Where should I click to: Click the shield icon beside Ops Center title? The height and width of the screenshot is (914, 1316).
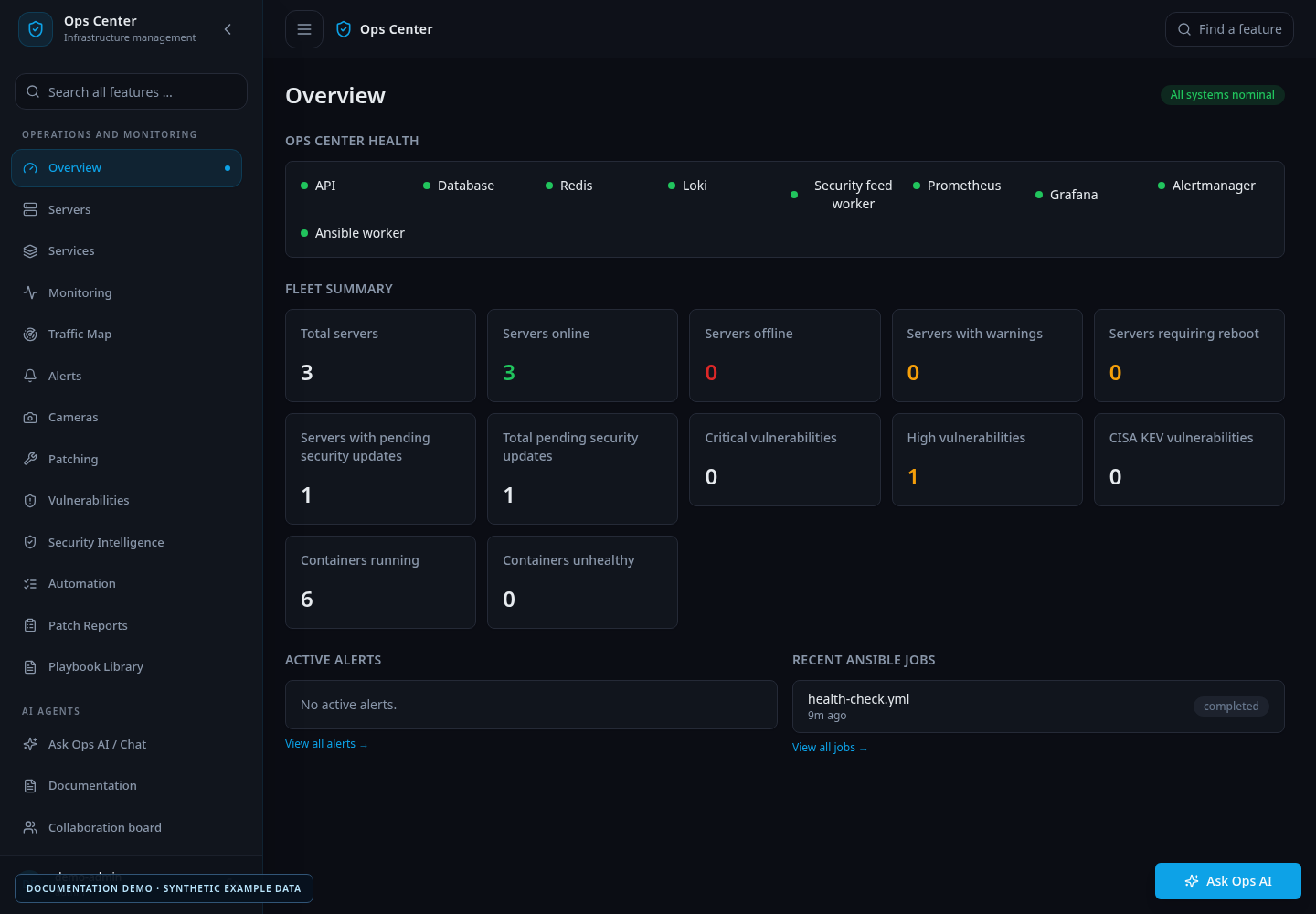[x=344, y=29]
